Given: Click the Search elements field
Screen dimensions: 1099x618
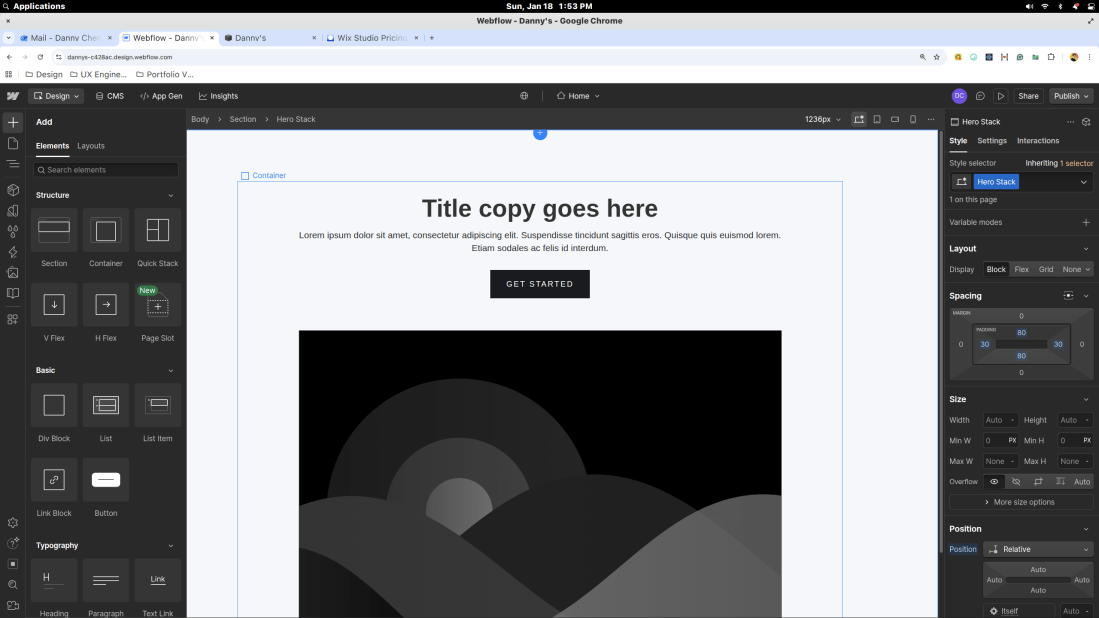Looking at the screenshot, I should coord(106,170).
